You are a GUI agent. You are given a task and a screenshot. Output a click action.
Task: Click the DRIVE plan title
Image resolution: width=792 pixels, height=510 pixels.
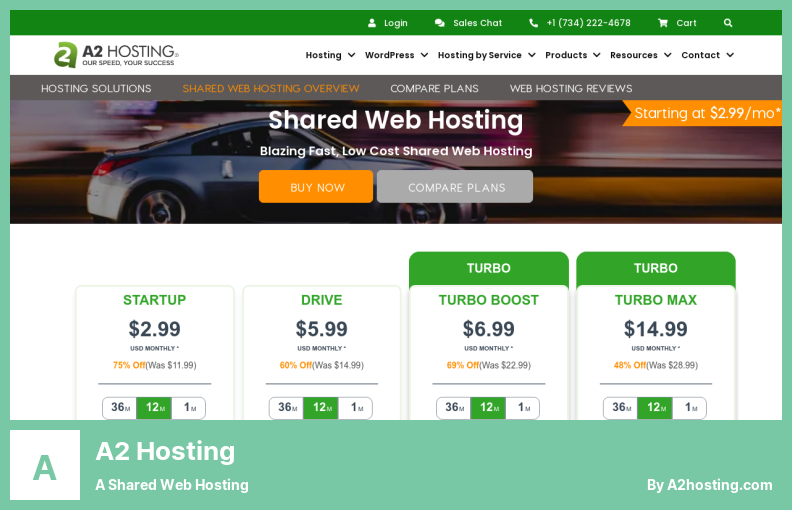322,300
